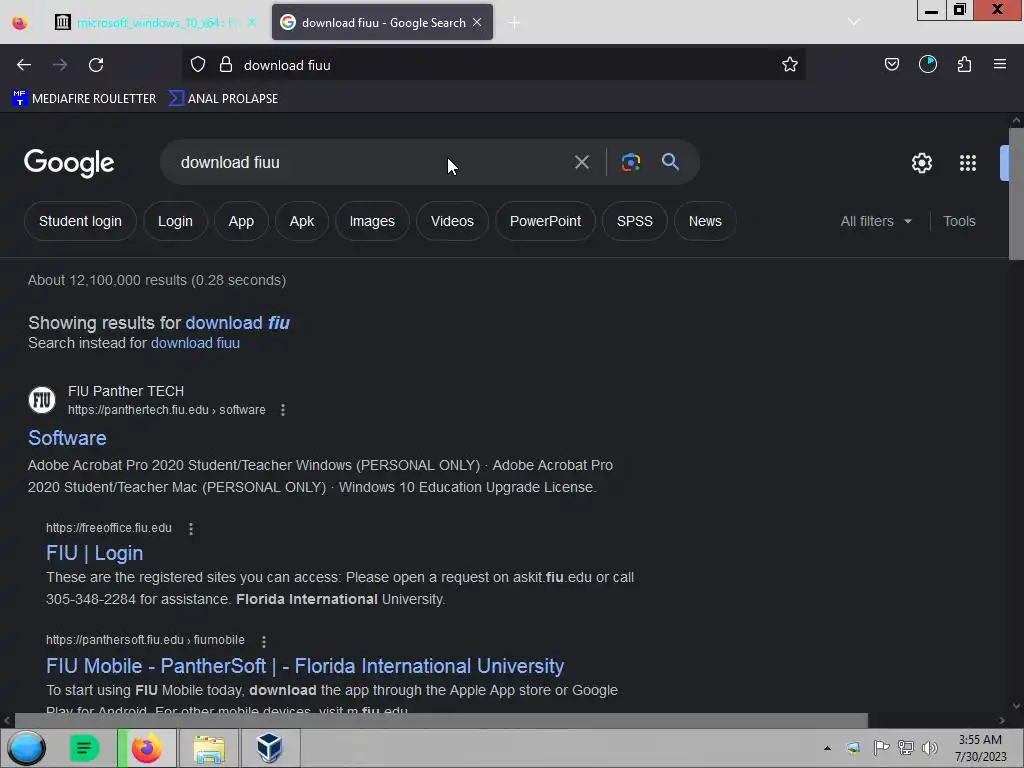
Task: Click the horizontal page scrollbar
Action: tap(441, 720)
